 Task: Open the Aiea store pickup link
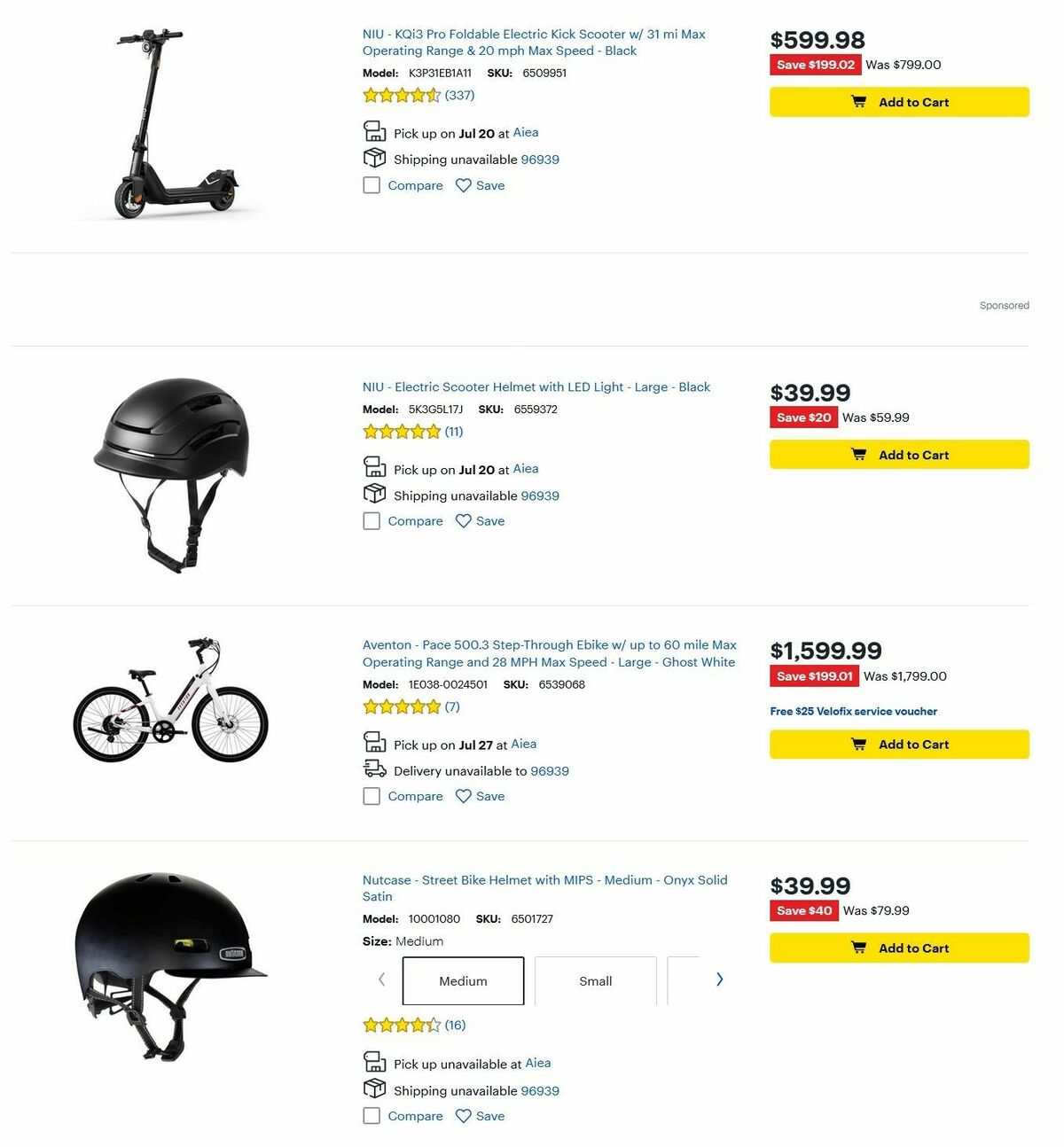click(x=526, y=132)
